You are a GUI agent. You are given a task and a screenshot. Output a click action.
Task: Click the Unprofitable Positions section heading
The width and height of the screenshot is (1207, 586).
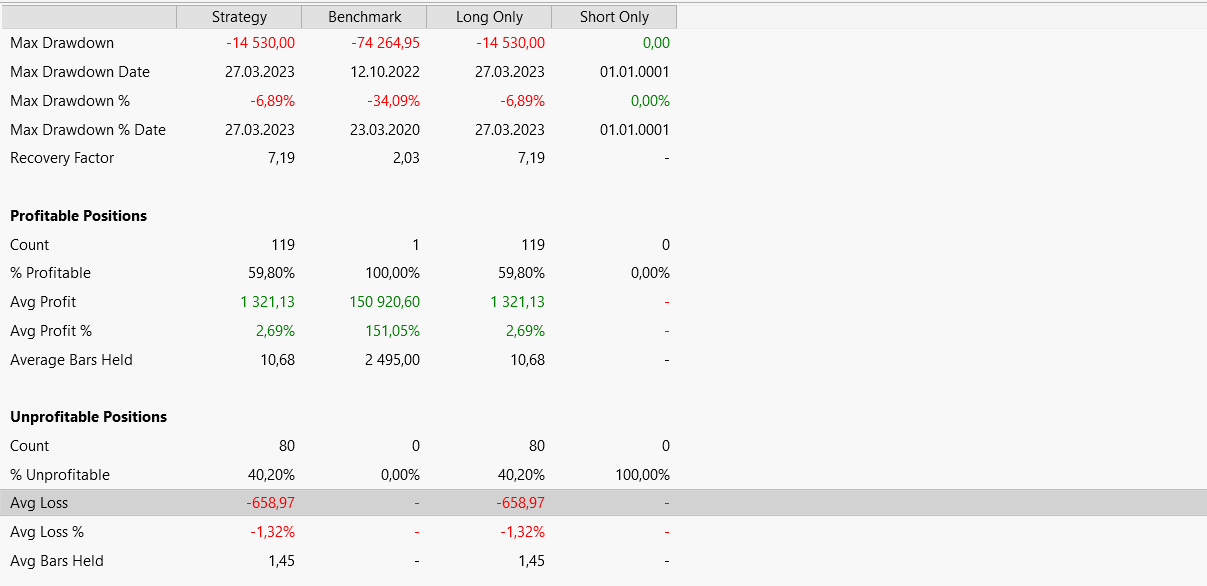tap(88, 417)
